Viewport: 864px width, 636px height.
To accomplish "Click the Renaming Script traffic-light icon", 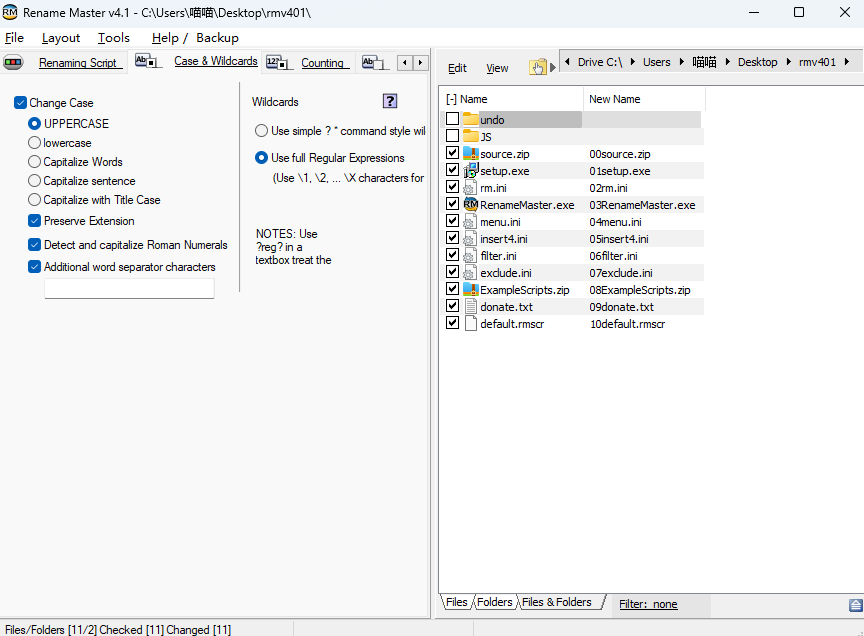I will 14,63.
